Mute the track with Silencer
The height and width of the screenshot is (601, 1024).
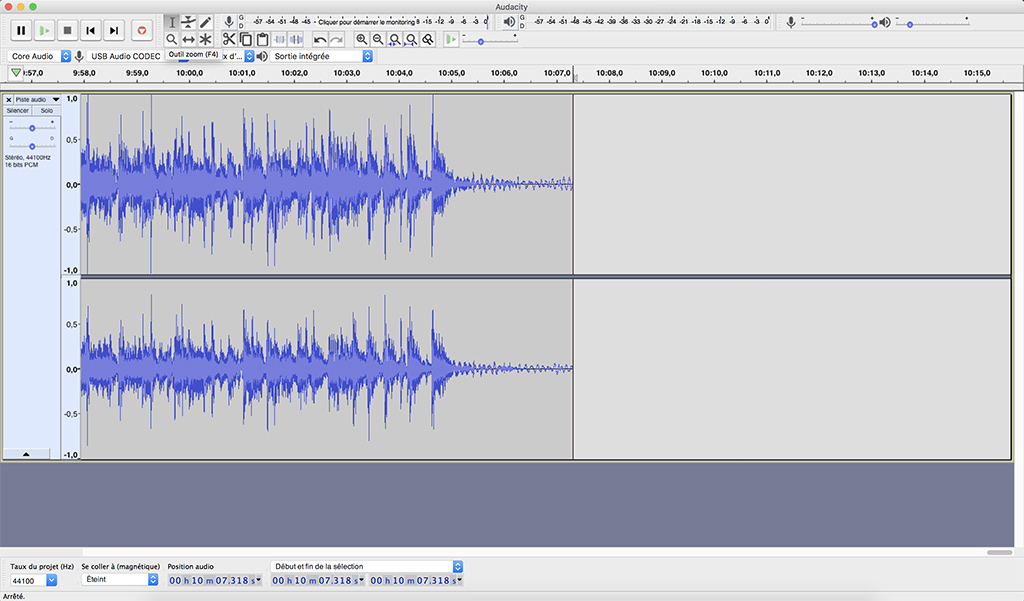tap(18, 110)
